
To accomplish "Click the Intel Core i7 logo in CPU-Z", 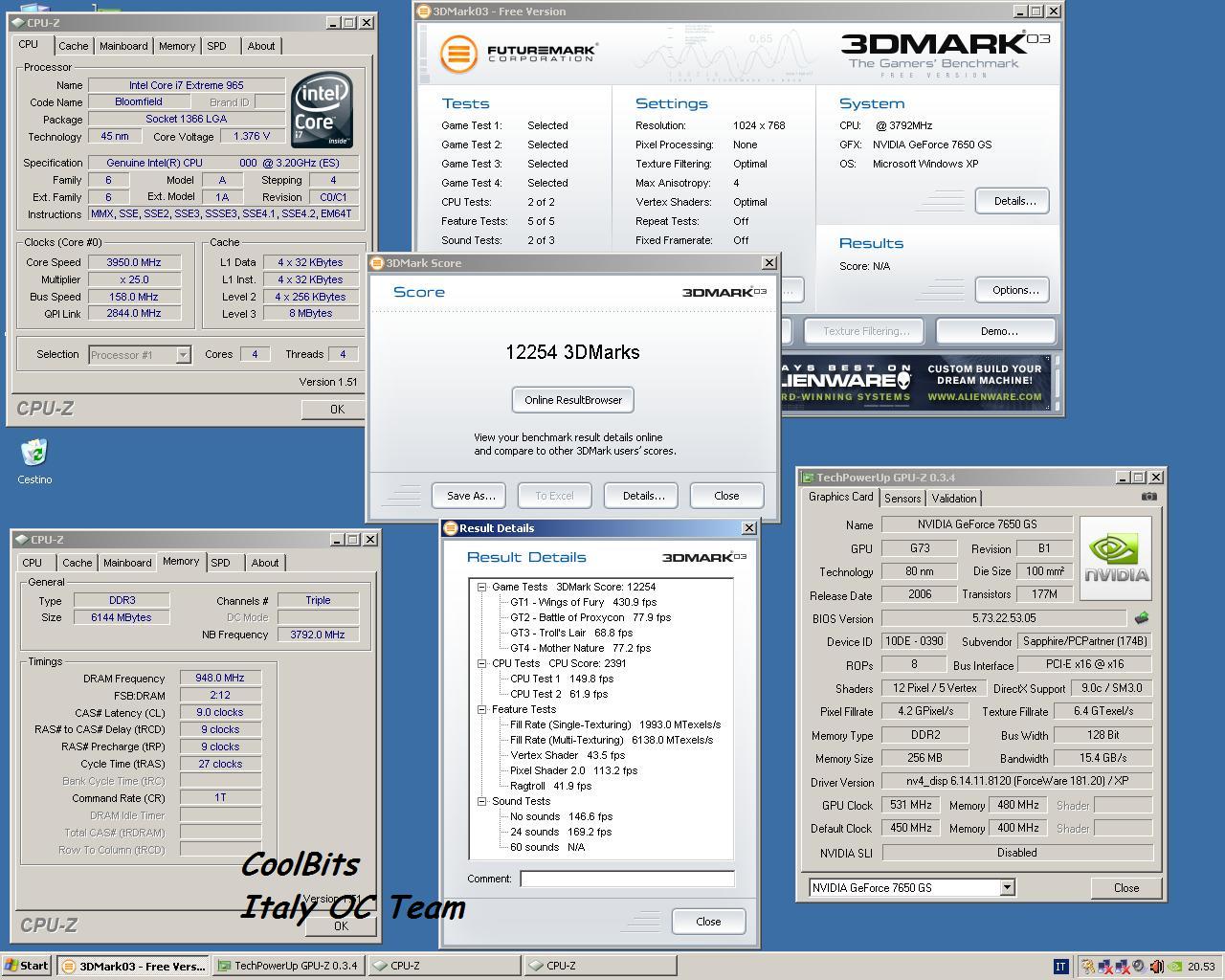I will pos(322,110).
